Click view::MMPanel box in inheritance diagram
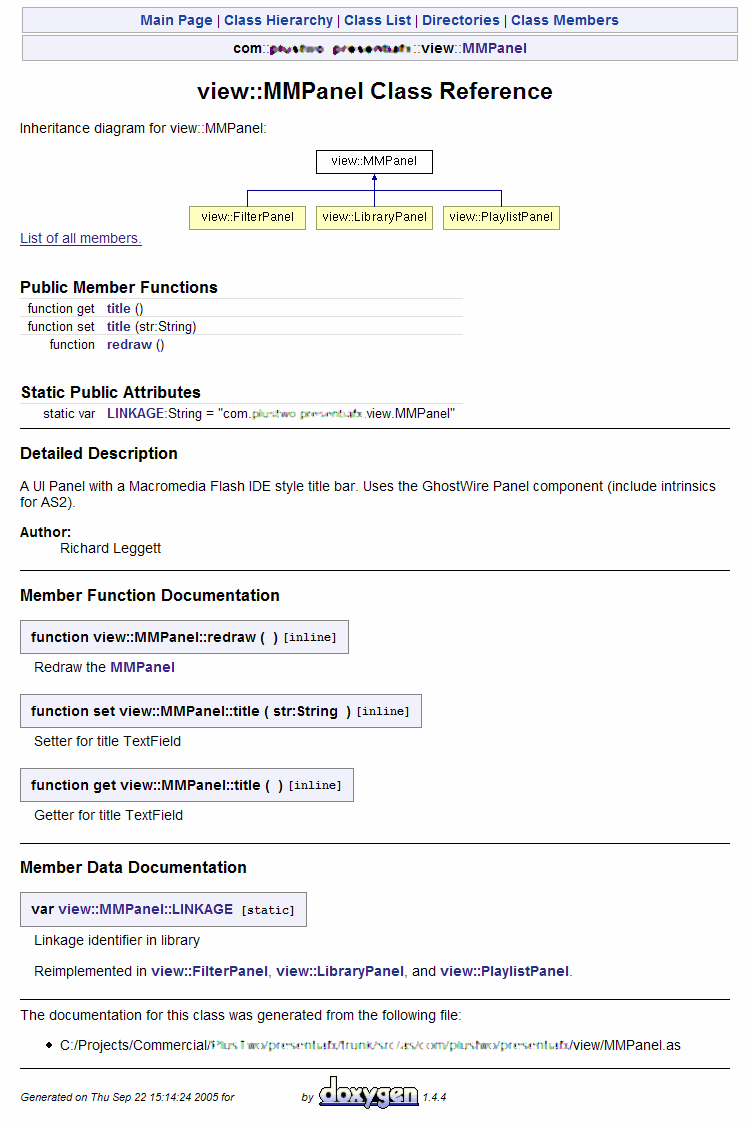The image size is (750, 1128). pyautogui.click(x=374, y=161)
